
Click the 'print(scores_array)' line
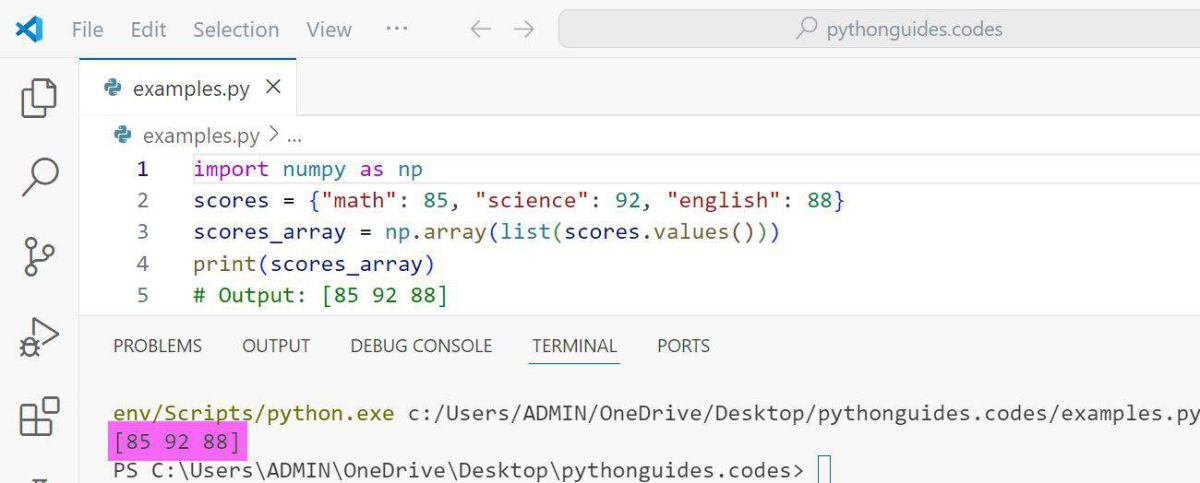click(315, 264)
